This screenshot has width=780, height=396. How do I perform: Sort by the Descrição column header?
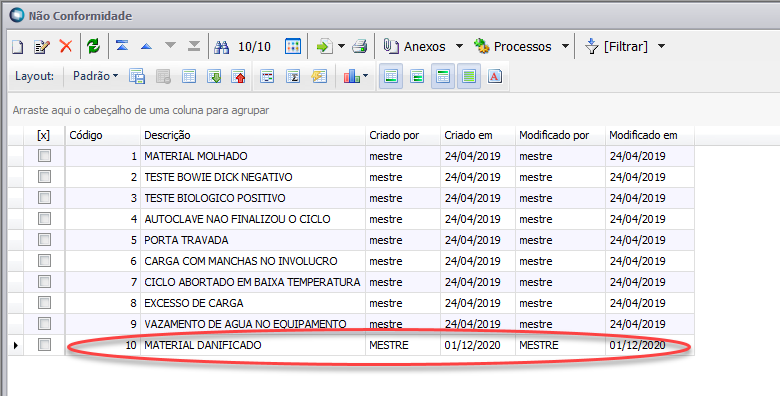point(253,135)
